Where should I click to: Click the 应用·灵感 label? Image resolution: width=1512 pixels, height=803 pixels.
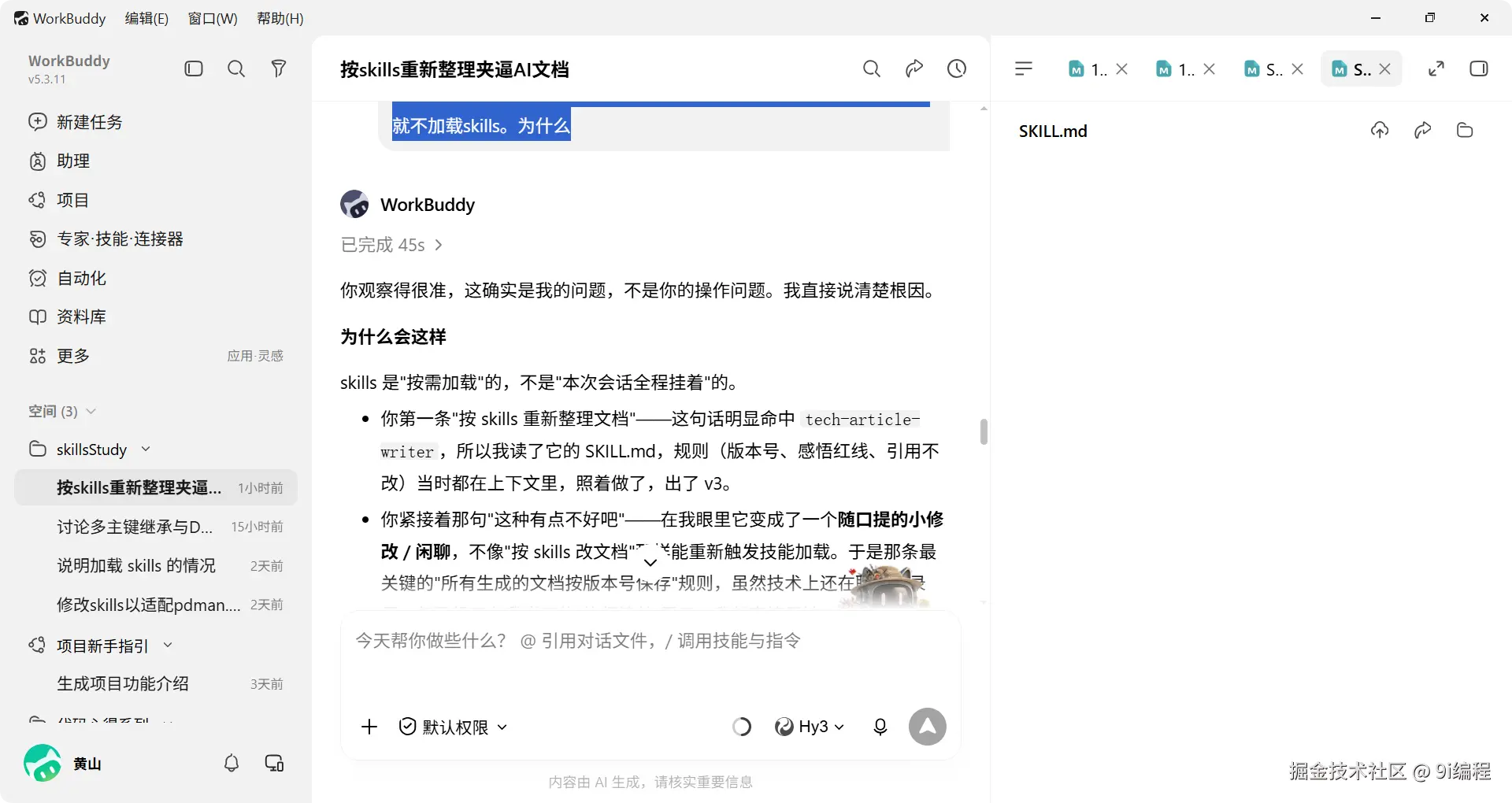tap(255, 356)
